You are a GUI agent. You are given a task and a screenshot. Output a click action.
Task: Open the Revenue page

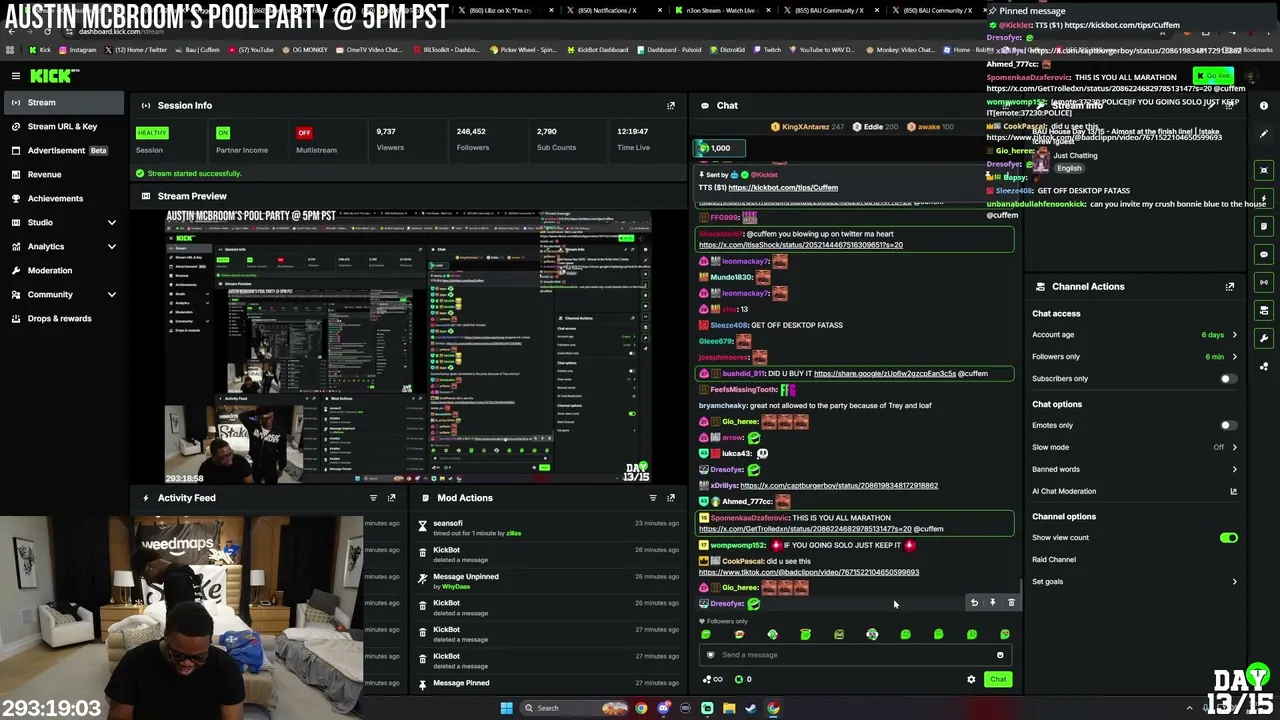click(64, 174)
